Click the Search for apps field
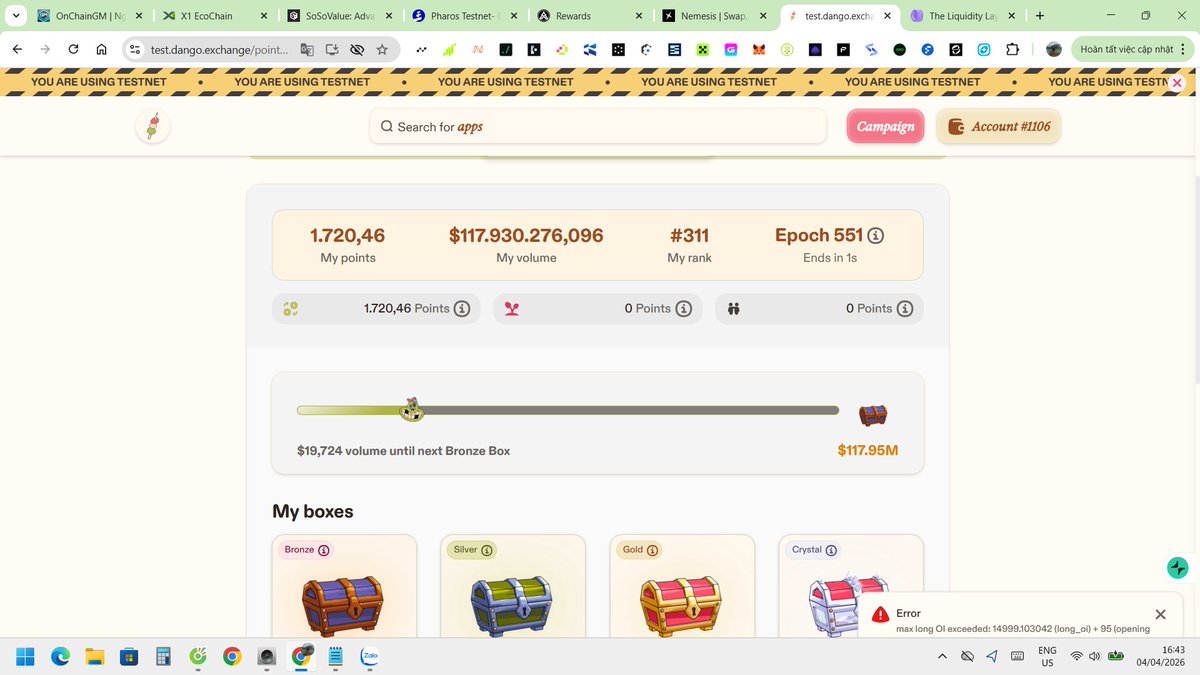The width and height of the screenshot is (1200, 675). click(598, 126)
